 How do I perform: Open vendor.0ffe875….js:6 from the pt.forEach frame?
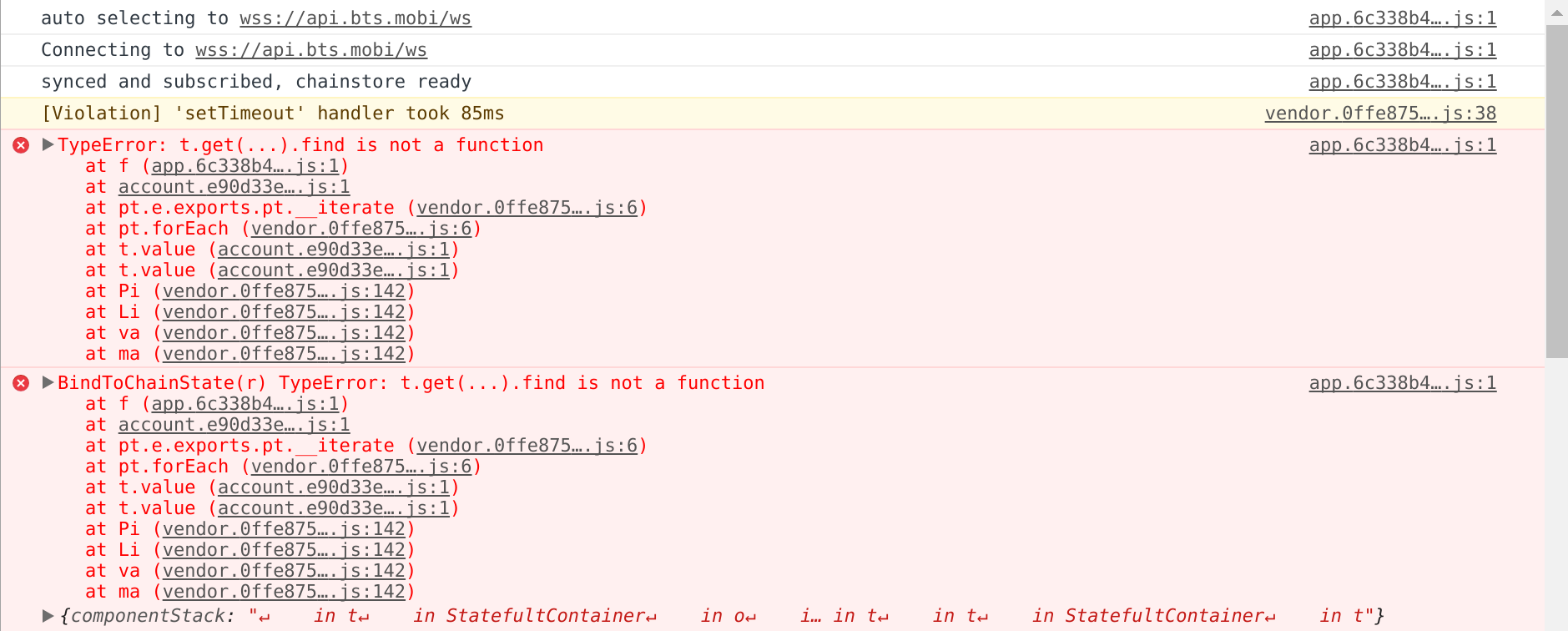[x=364, y=229]
